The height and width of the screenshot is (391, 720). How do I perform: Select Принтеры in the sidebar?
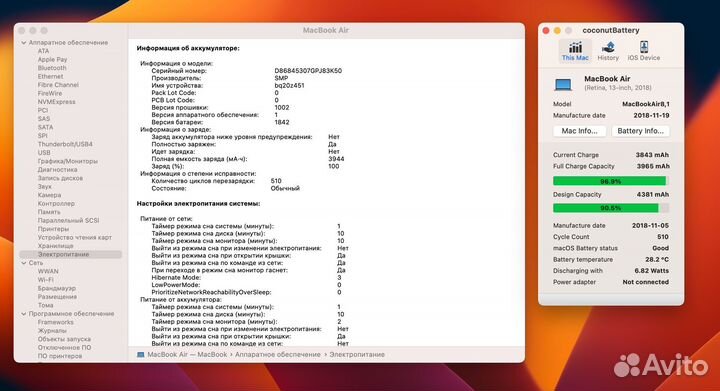tap(53, 229)
